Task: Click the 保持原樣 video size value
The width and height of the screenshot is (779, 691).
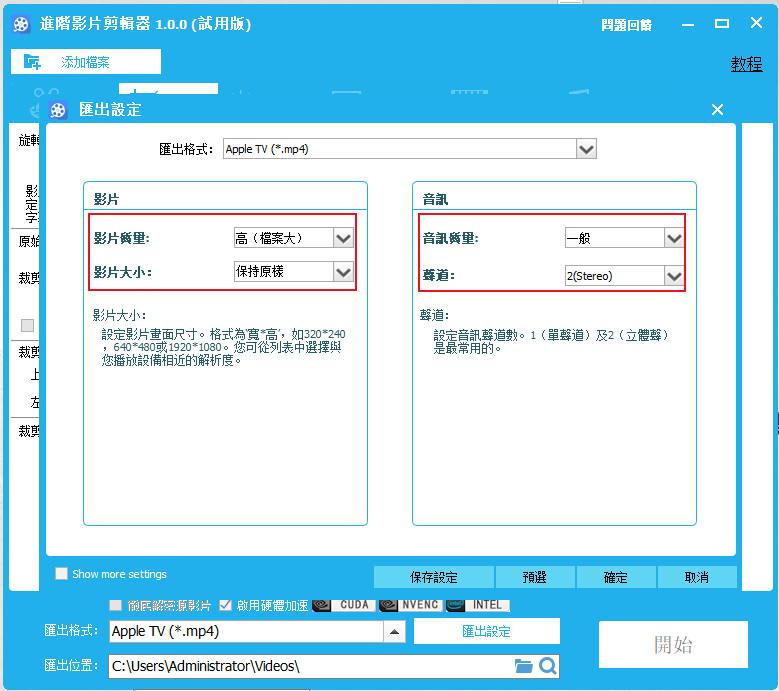Action: (284, 272)
